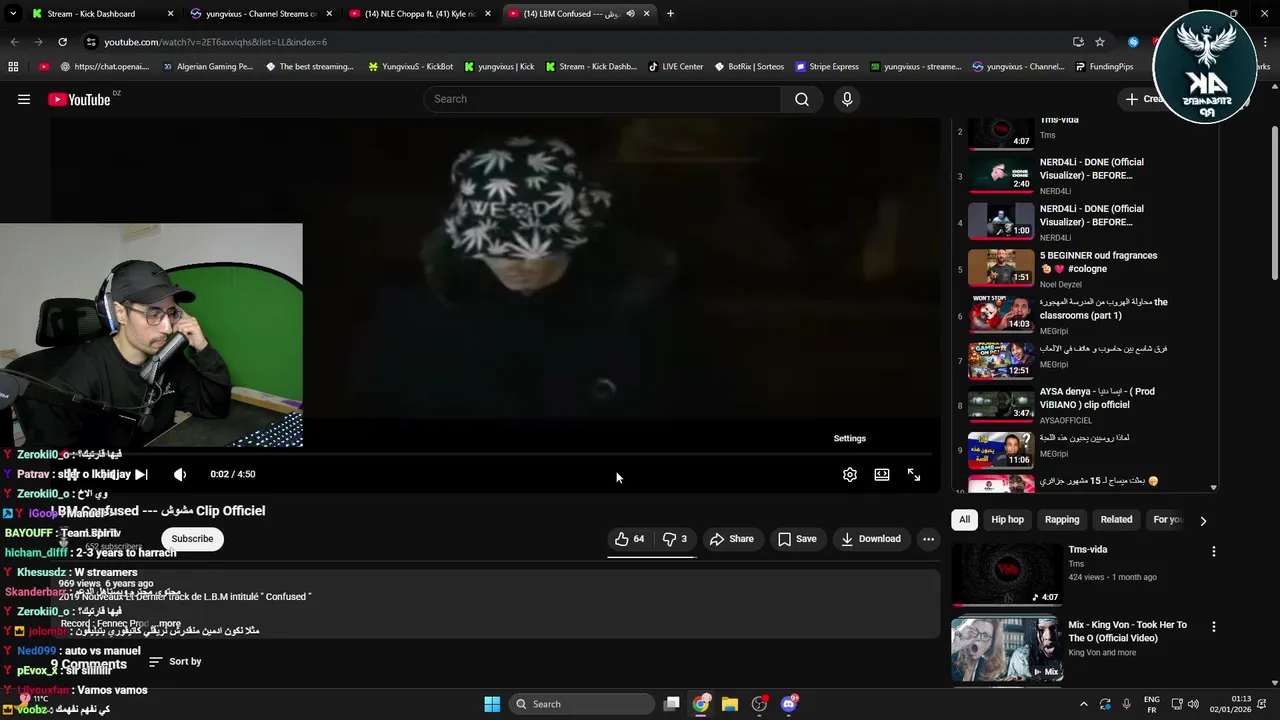
Task: Select the All filter chip
Action: [x=964, y=520]
